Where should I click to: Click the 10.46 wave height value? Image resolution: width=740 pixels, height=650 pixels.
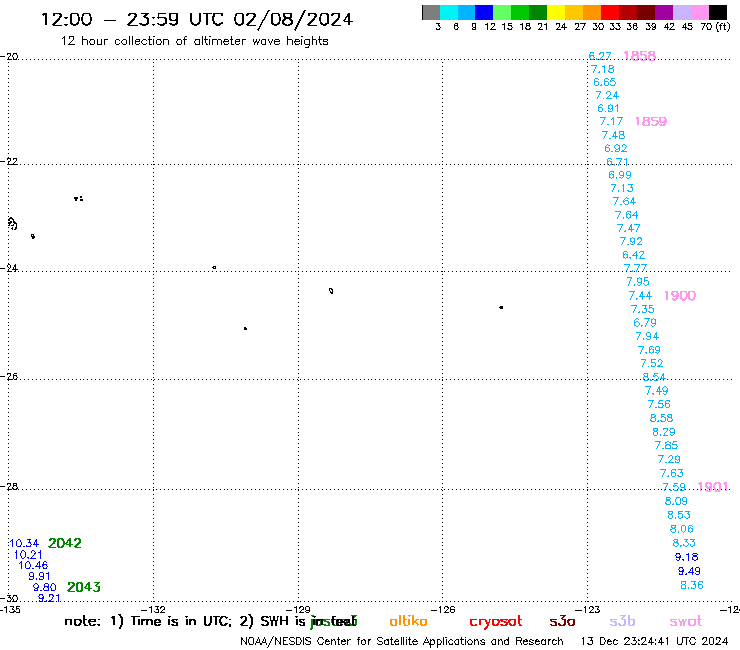click(x=33, y=566)
